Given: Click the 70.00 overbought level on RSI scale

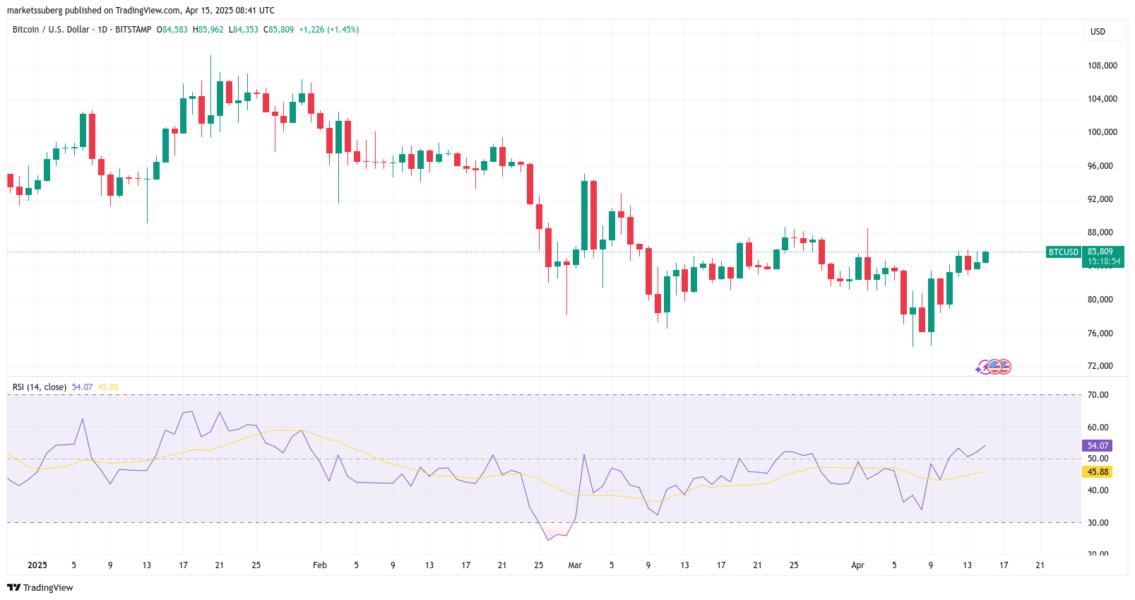Looking at the screenshot, I should [x=1097, y=395].
